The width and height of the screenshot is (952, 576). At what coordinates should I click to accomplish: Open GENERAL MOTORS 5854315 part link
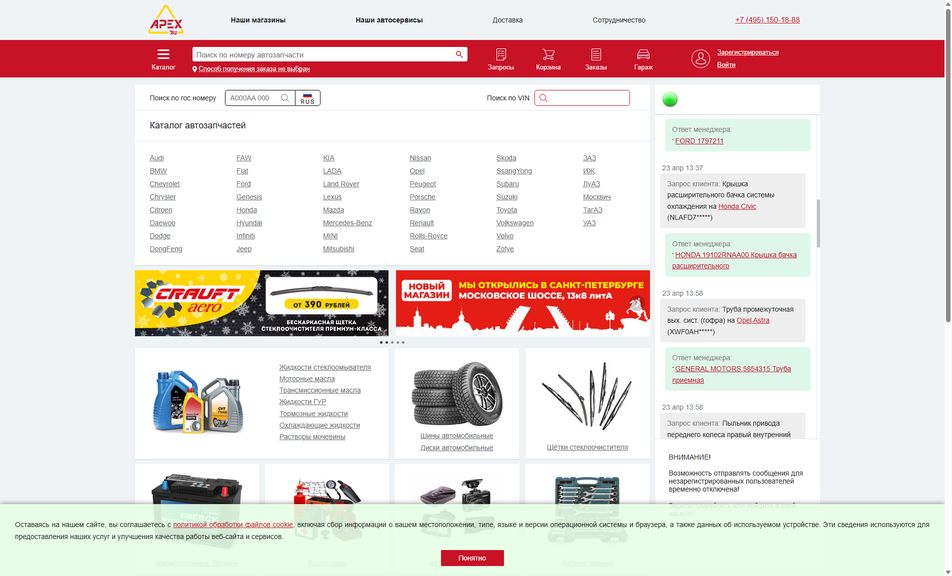[732, 374]
